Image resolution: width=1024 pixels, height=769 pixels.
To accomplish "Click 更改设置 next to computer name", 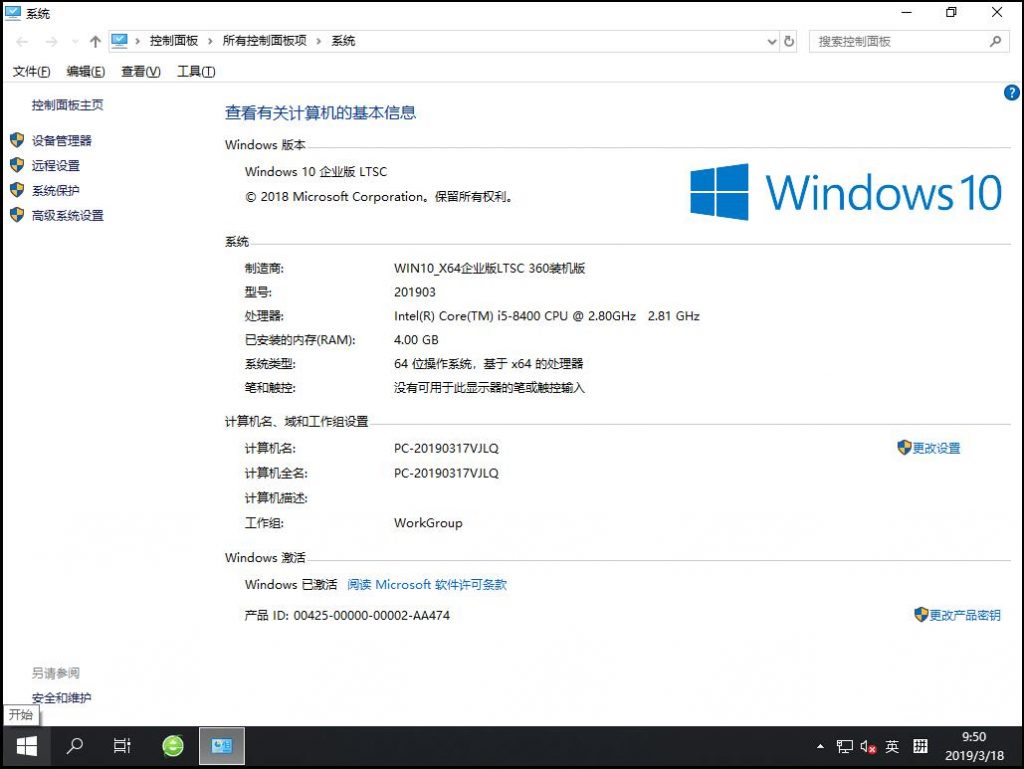I will pyautogui.click(x=936, y=448).
